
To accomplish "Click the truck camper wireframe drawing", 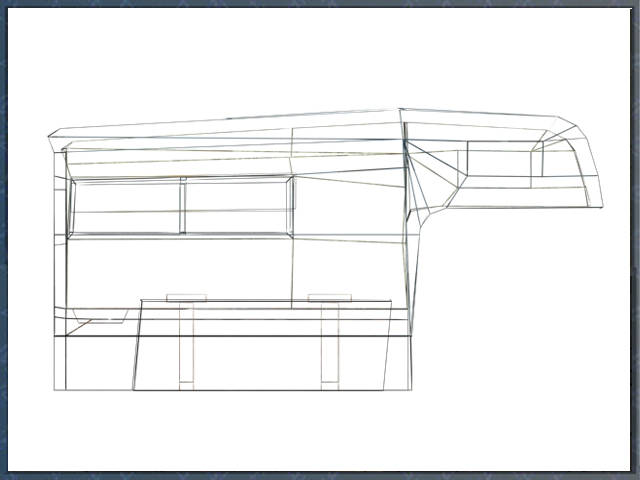I will (325, 249).
